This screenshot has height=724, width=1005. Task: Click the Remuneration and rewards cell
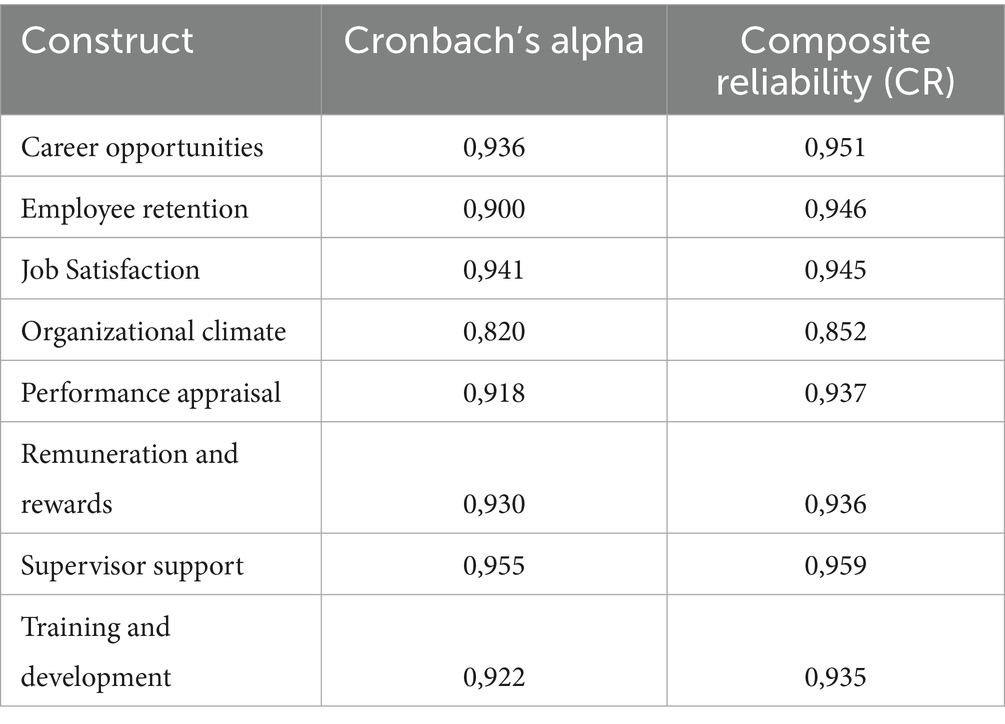(x=130, y=478)
